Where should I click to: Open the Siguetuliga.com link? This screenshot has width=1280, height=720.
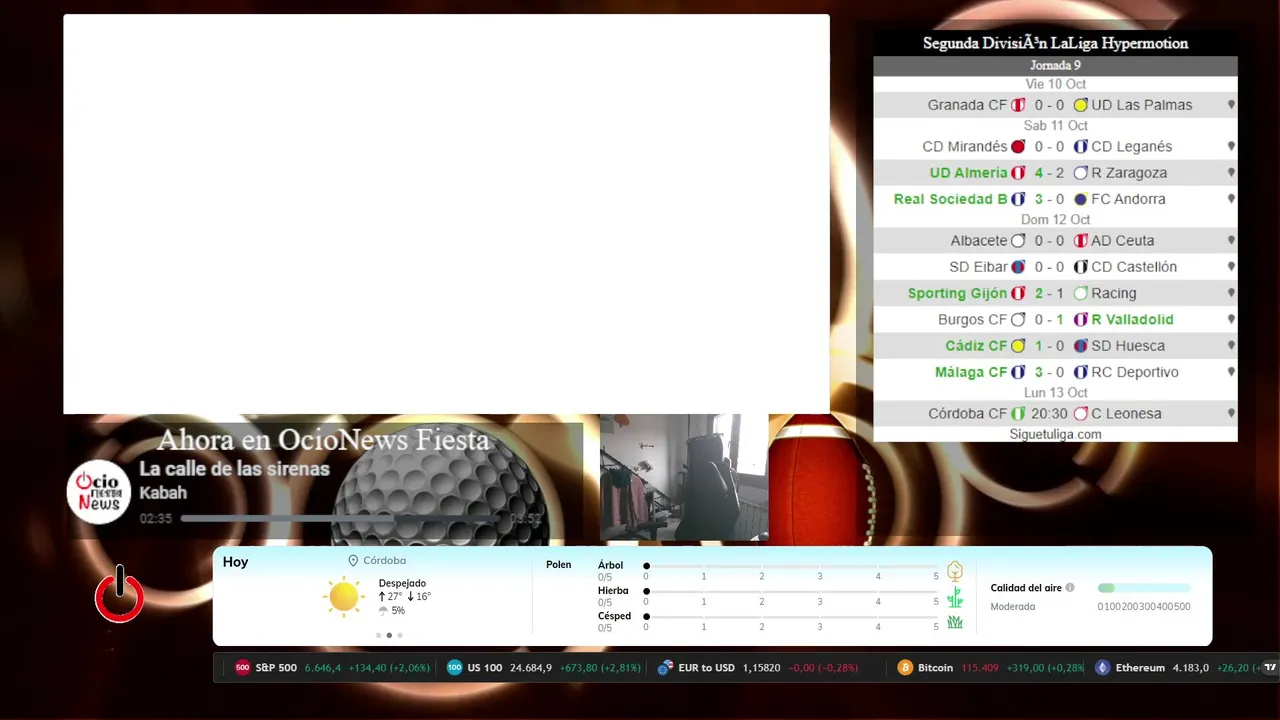pos(1055,434)
